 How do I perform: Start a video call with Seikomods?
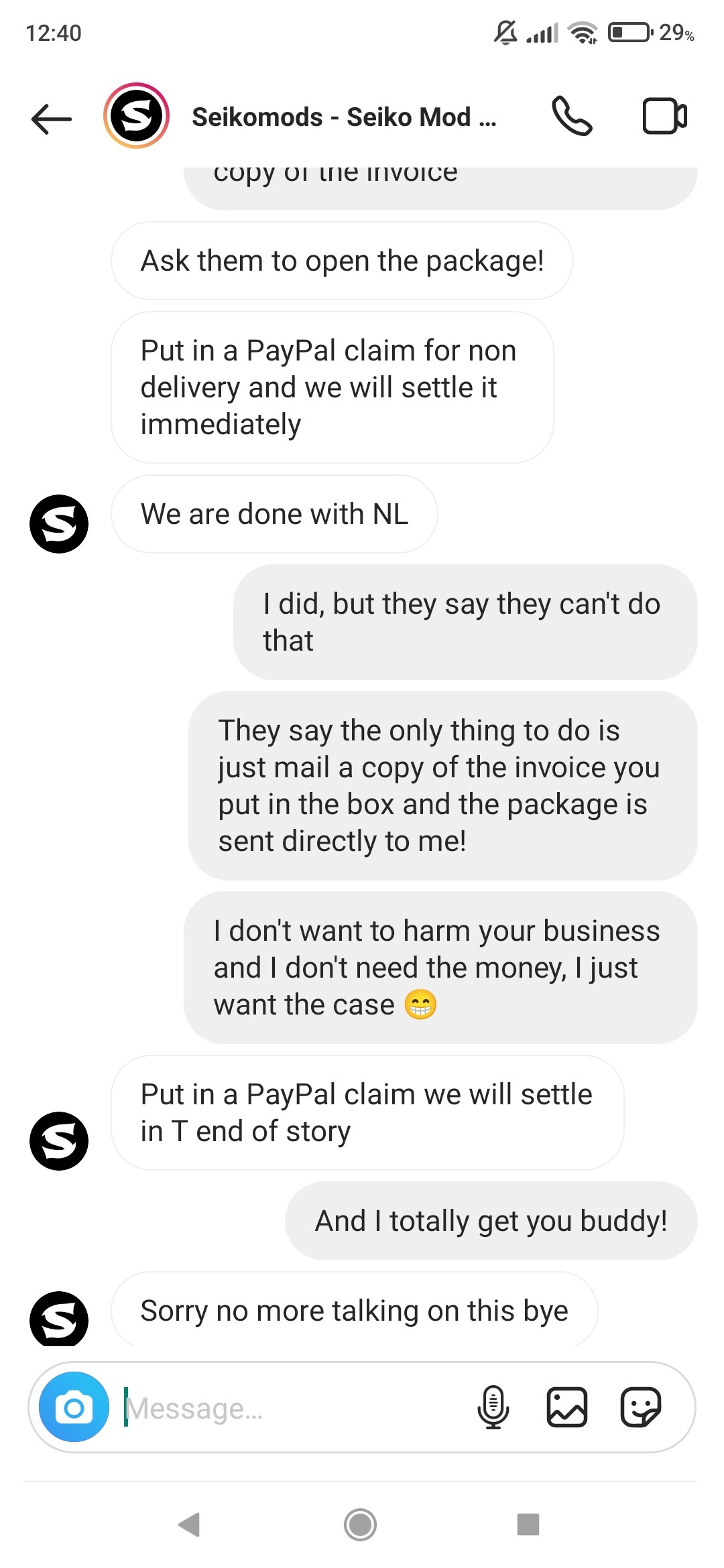664,116
